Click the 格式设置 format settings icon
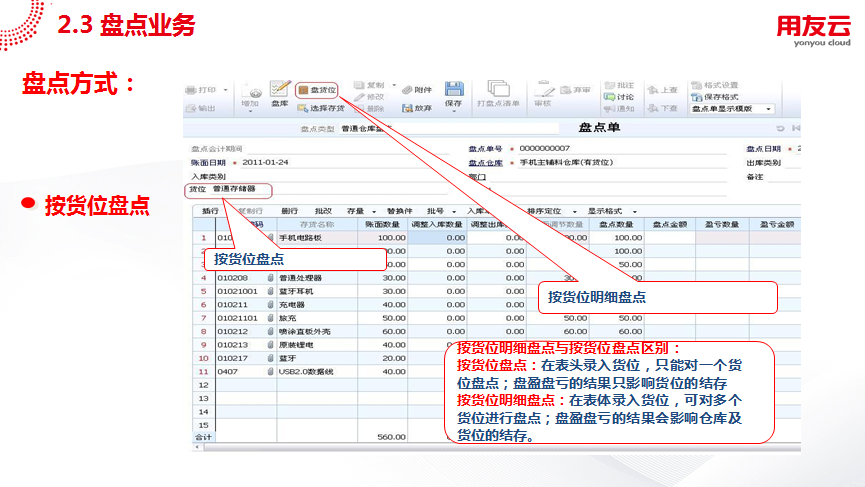 tap(696, 85)
